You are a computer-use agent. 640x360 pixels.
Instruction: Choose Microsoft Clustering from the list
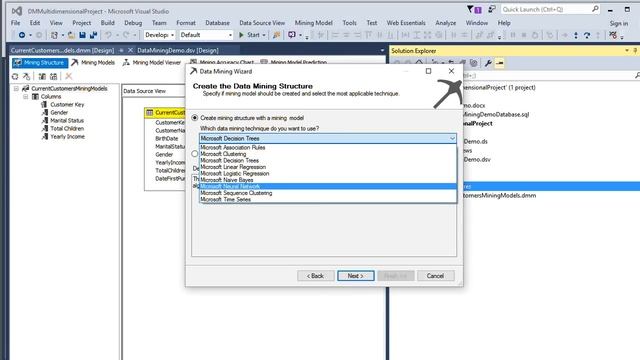tap(328, 154)
